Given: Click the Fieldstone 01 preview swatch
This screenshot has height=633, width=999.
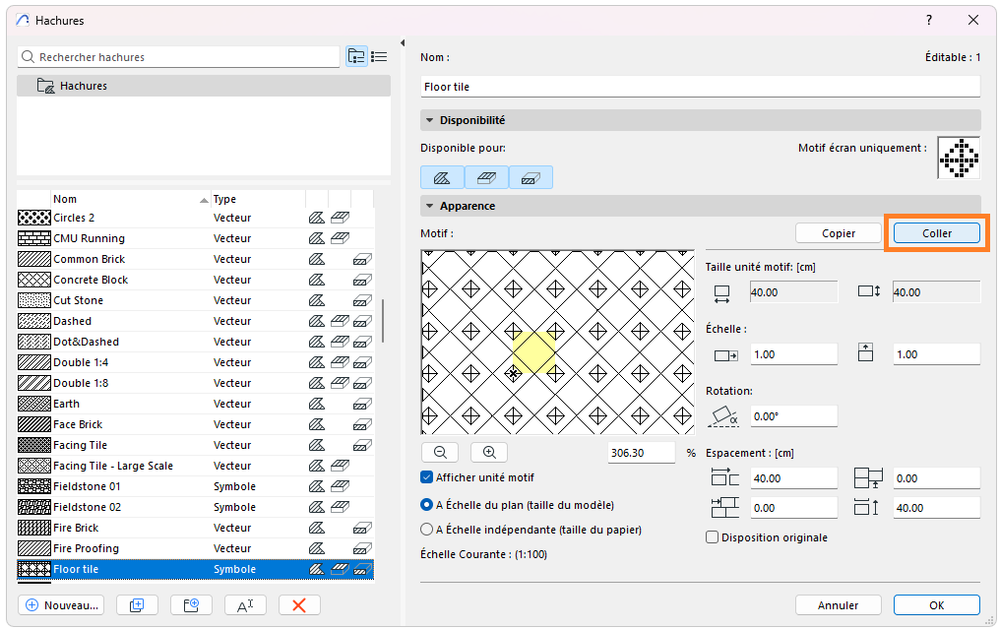Looking at the screenshot, I should point(34,487).
